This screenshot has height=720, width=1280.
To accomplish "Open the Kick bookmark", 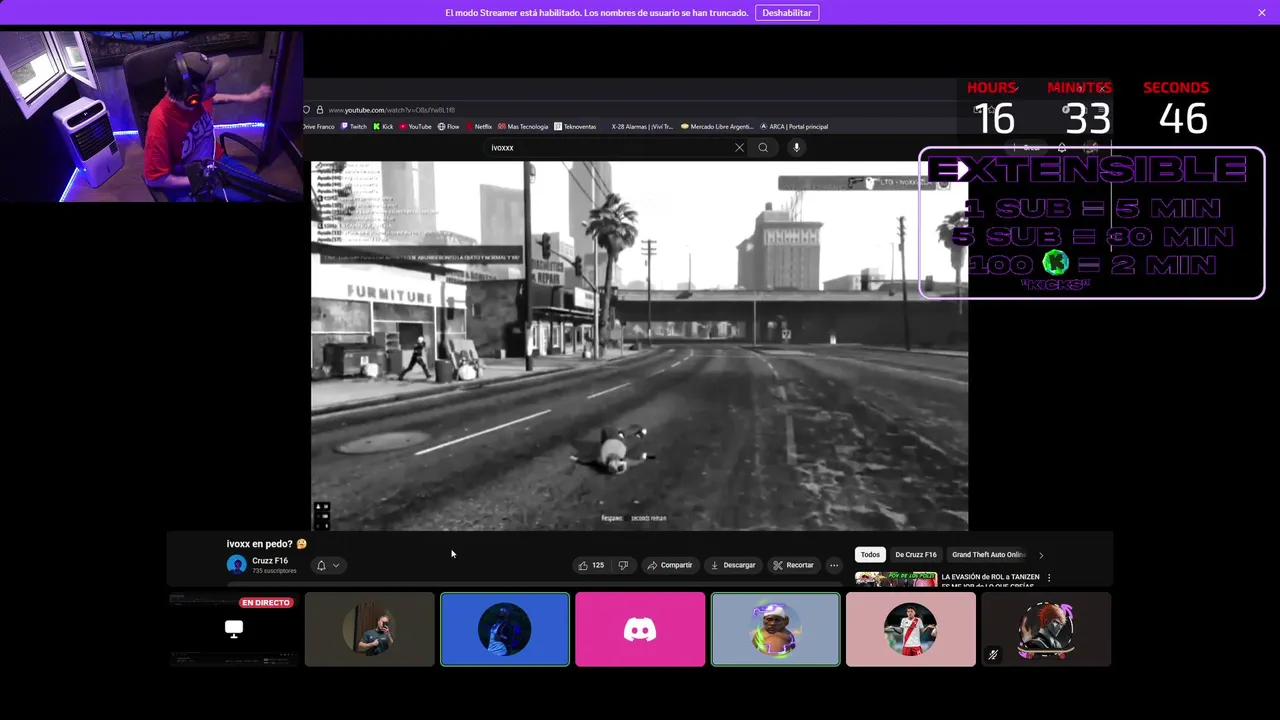I will point(383,127).
